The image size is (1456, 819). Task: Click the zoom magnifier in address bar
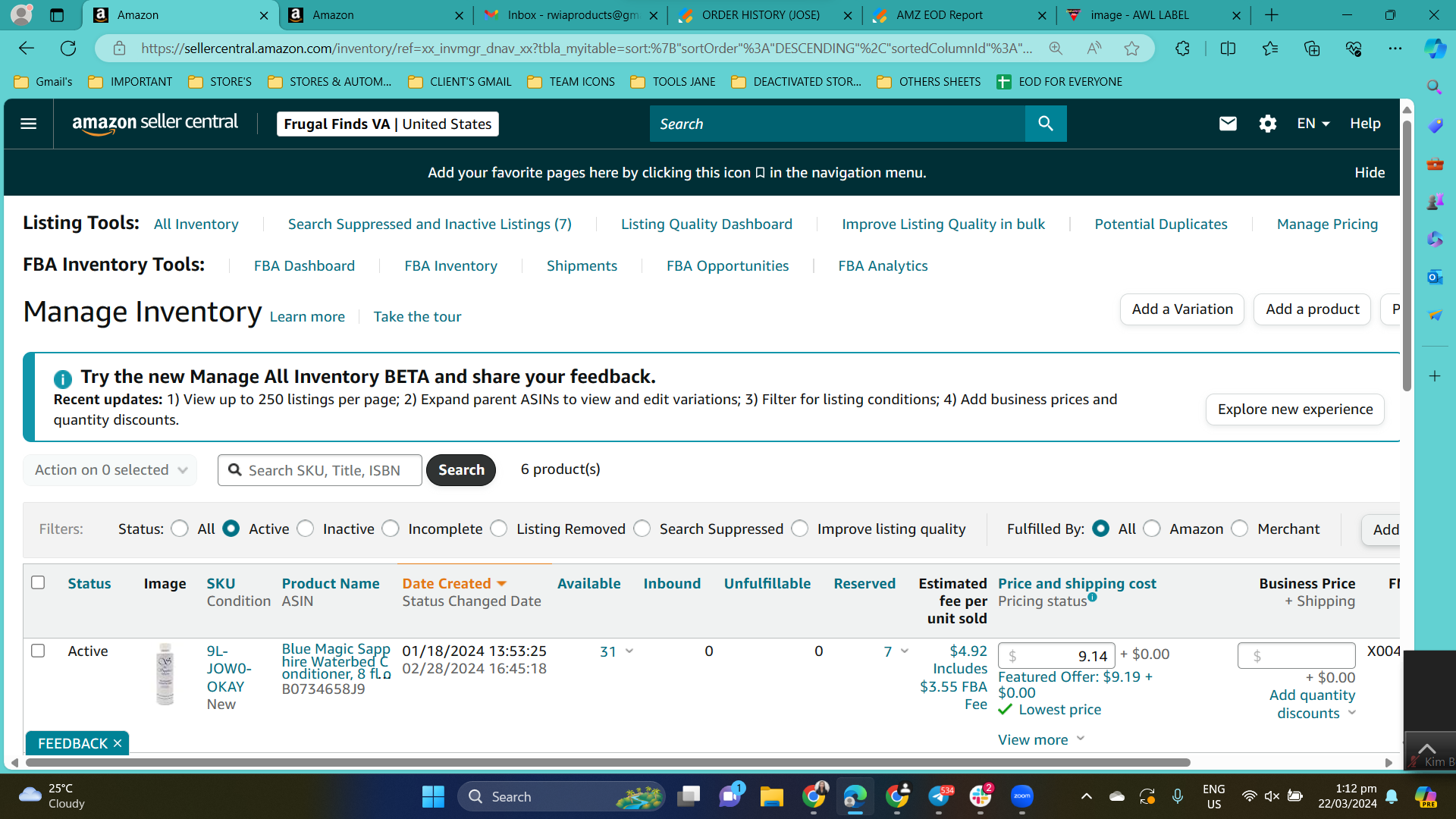click(x=1056, y=49)
